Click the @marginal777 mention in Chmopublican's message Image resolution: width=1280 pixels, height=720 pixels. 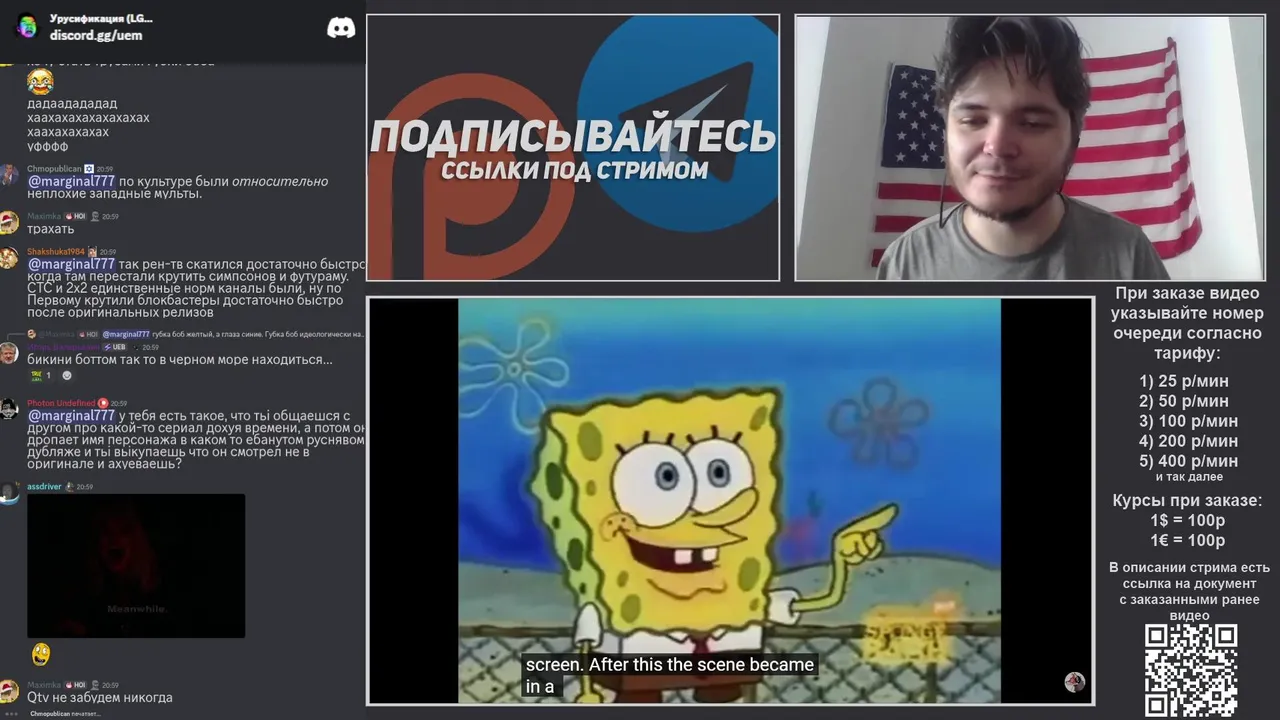click(71, 182)
